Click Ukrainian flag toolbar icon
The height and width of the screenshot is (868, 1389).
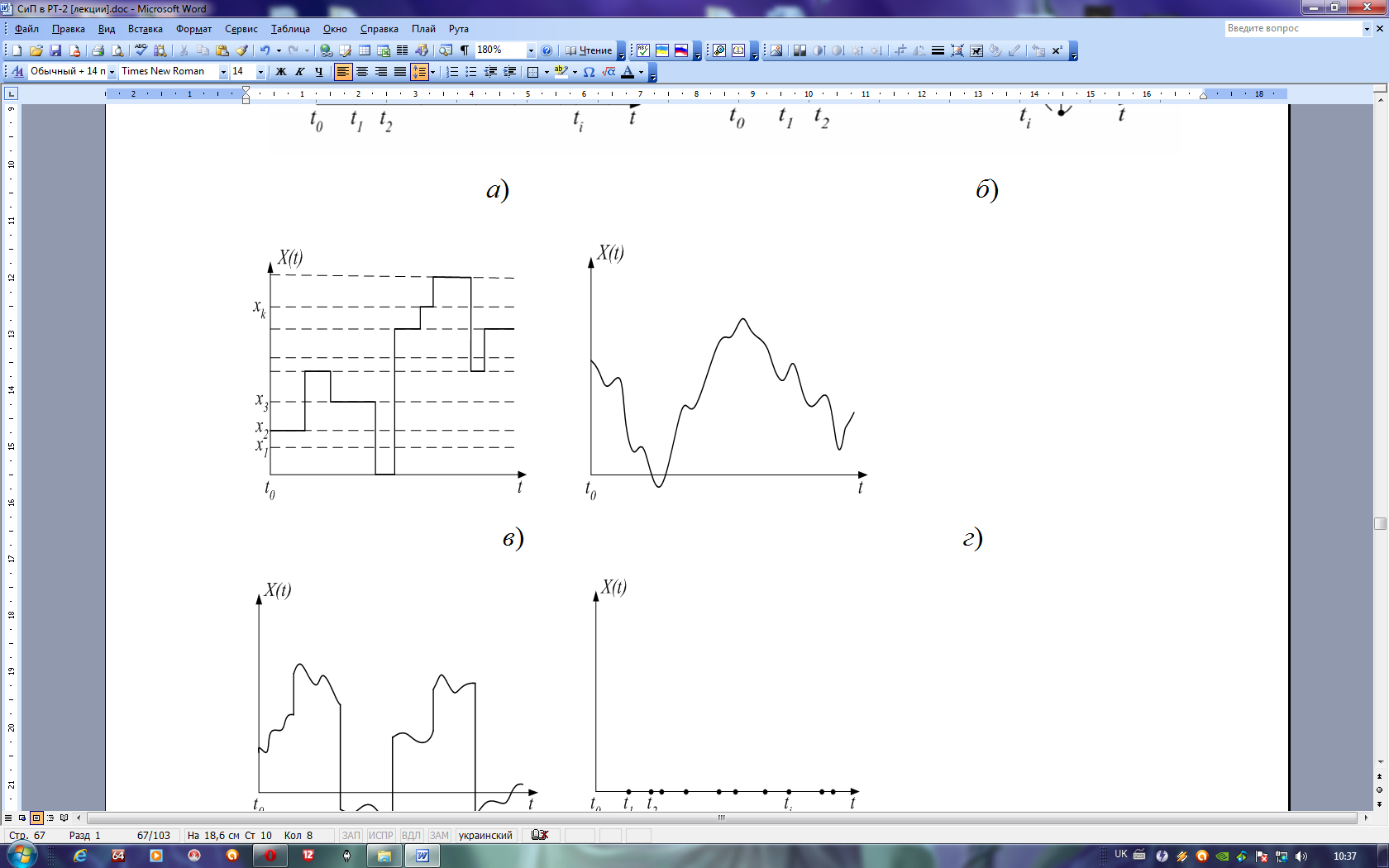point(662,50)
